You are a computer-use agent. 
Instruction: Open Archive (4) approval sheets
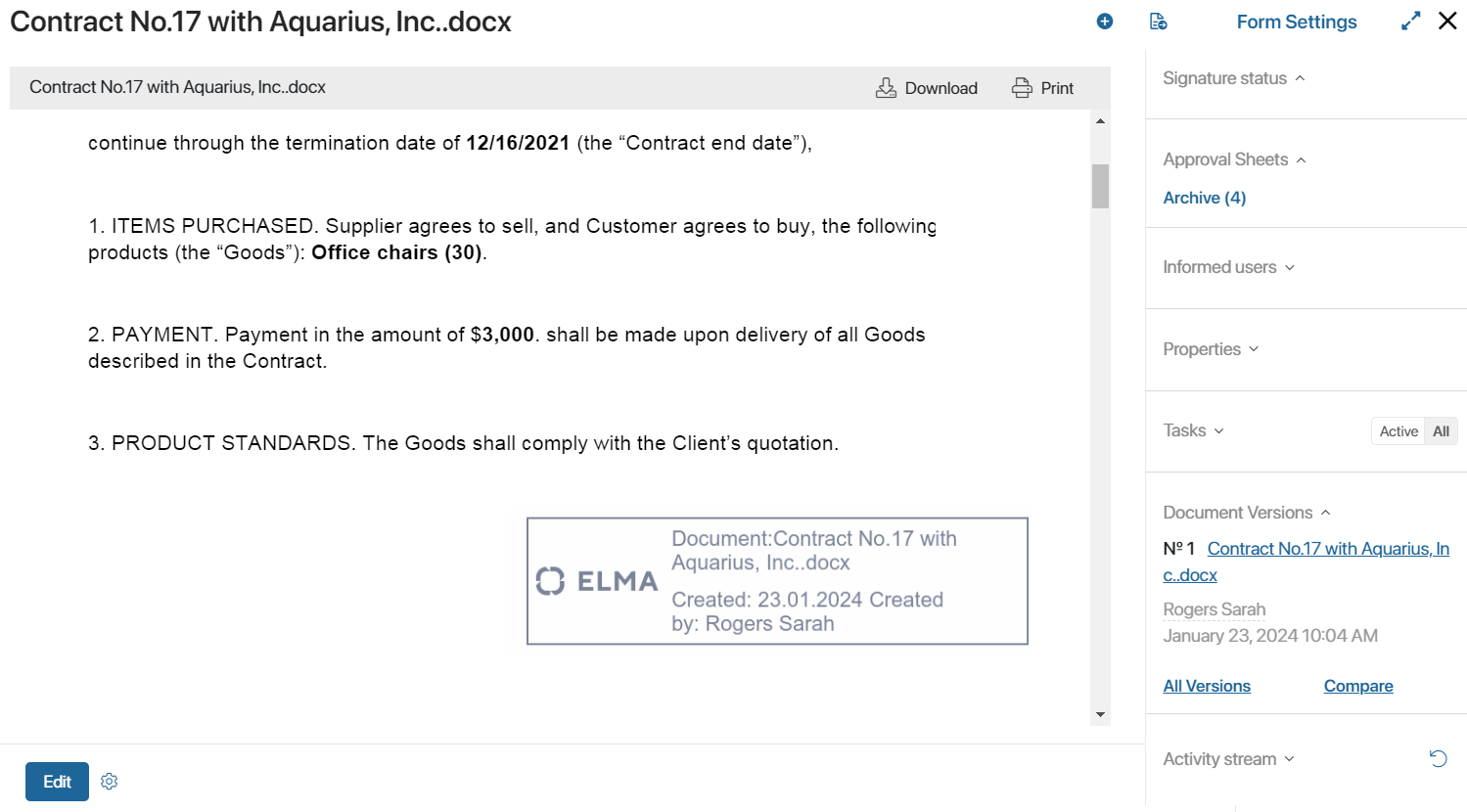[x=1204, y=198]
